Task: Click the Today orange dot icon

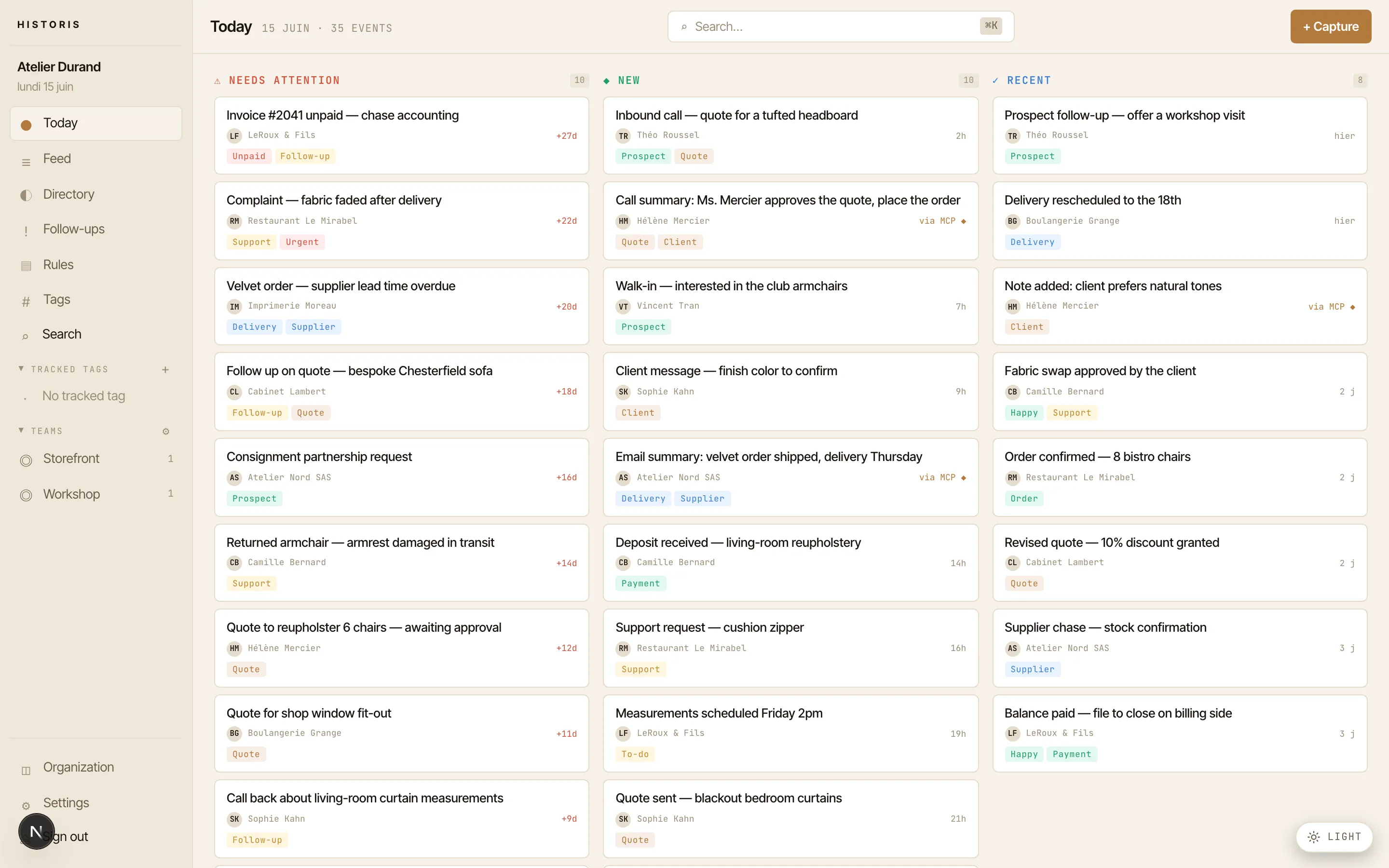Action: [26, 124]
